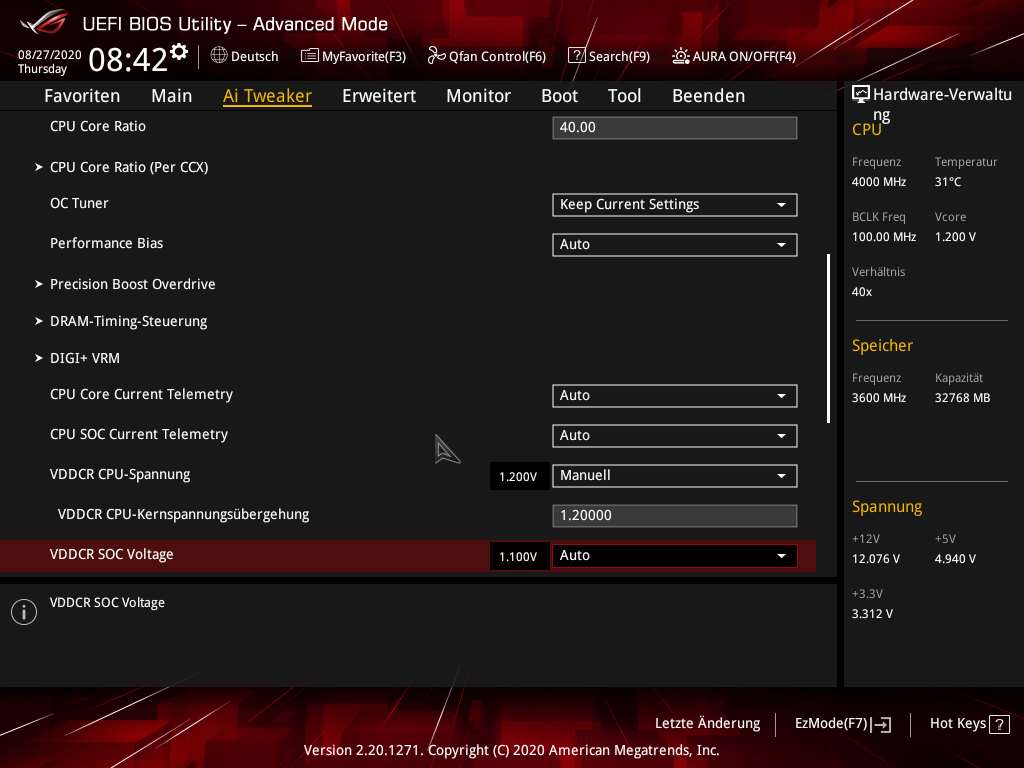Screen dimensions: 1024x768
Task: Click the CPU Core Ratio label
Action: point(98,127)
